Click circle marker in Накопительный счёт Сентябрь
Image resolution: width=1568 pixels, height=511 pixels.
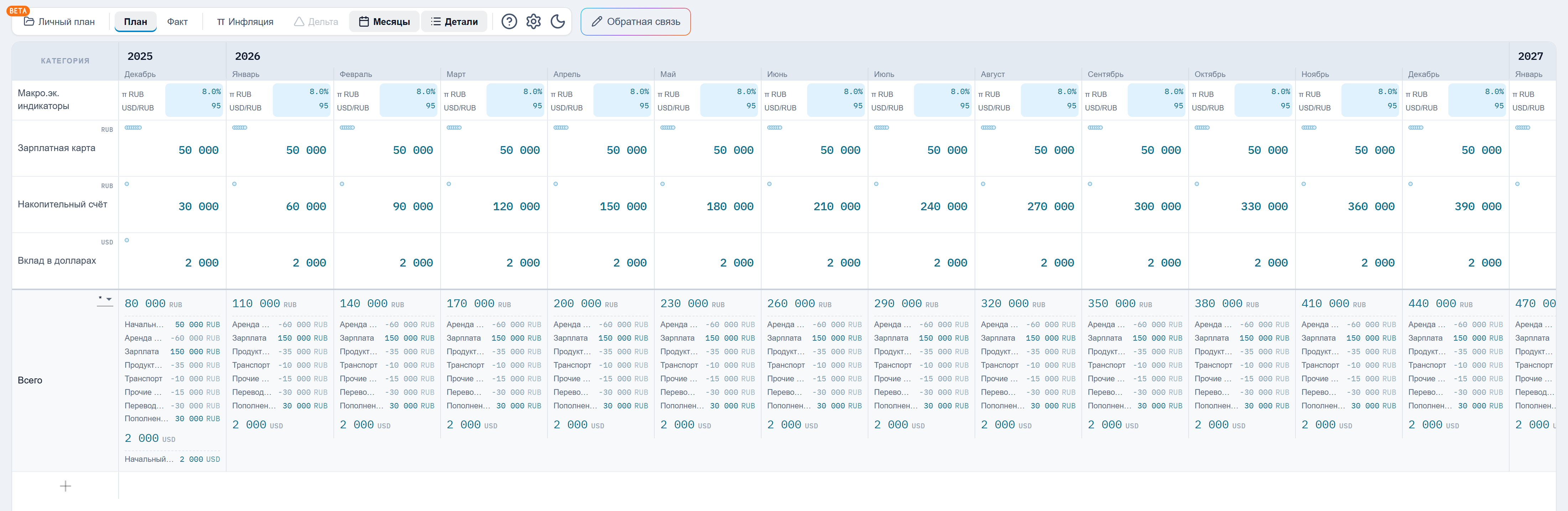[1090, 184]
